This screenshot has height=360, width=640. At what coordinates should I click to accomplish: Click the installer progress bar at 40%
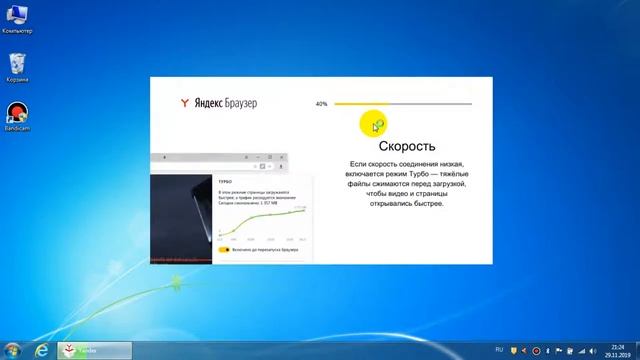pos(403,104)
